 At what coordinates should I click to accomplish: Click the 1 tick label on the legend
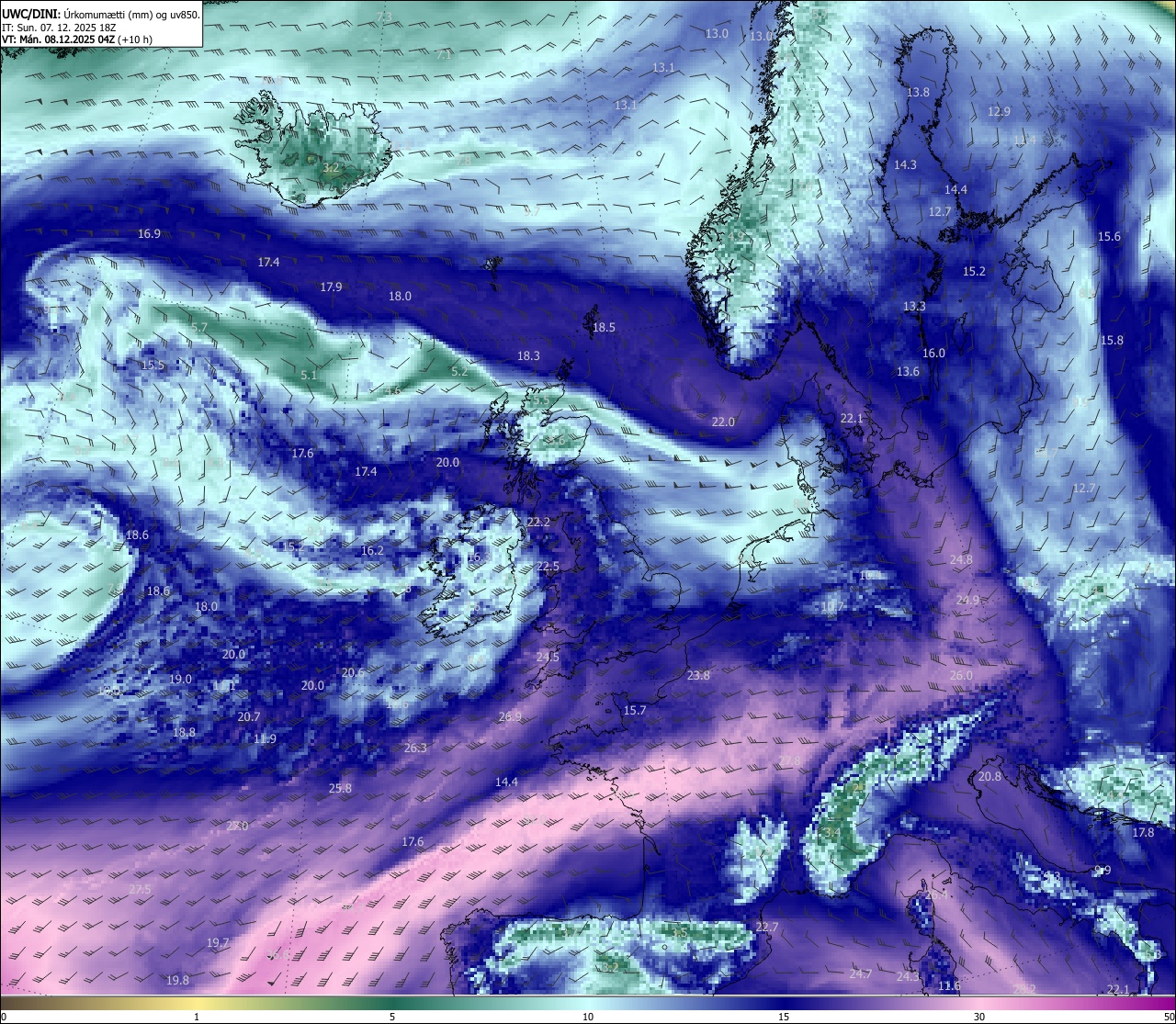[197, 1017]
